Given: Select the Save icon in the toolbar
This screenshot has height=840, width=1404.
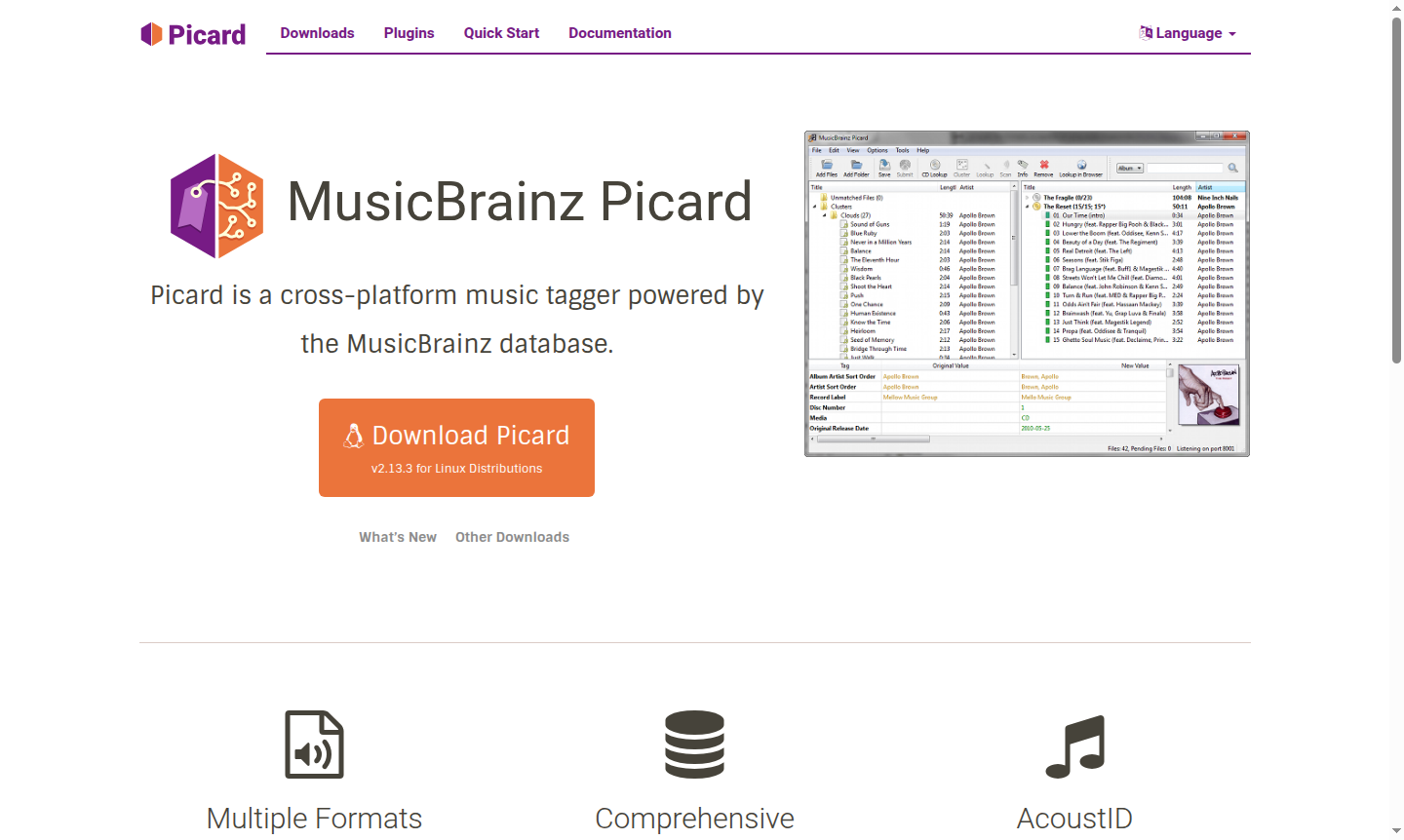Looking at the screenshot, I should click(884, 166).
